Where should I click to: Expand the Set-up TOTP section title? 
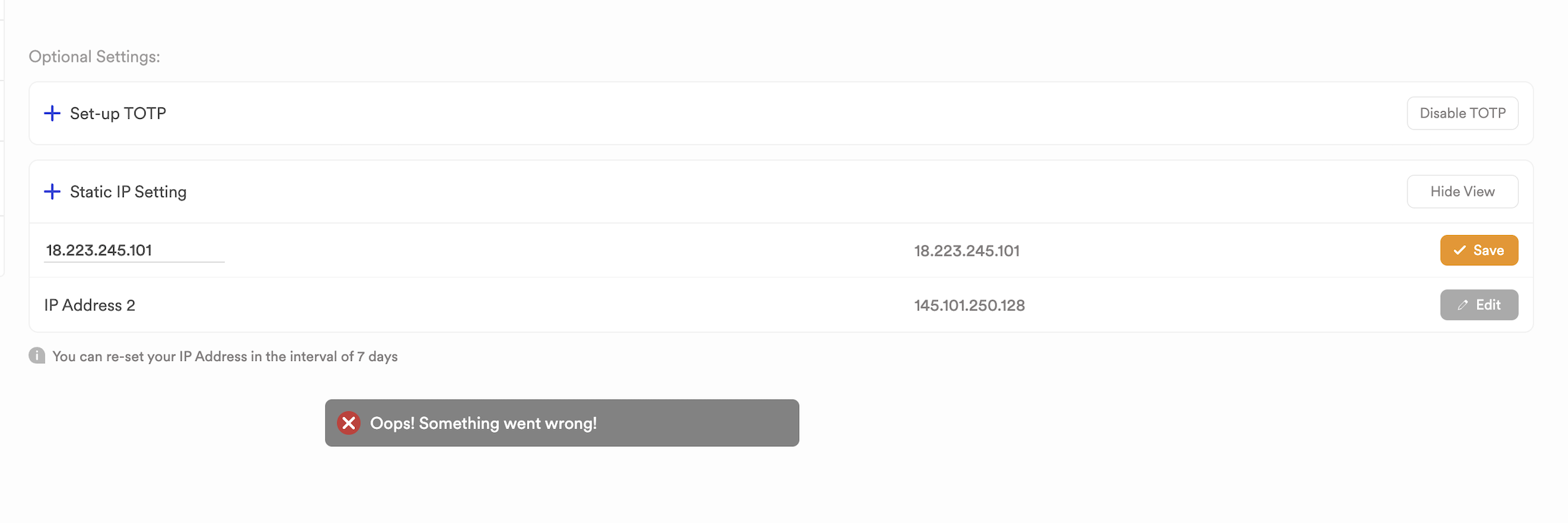(x=118, y=113)
